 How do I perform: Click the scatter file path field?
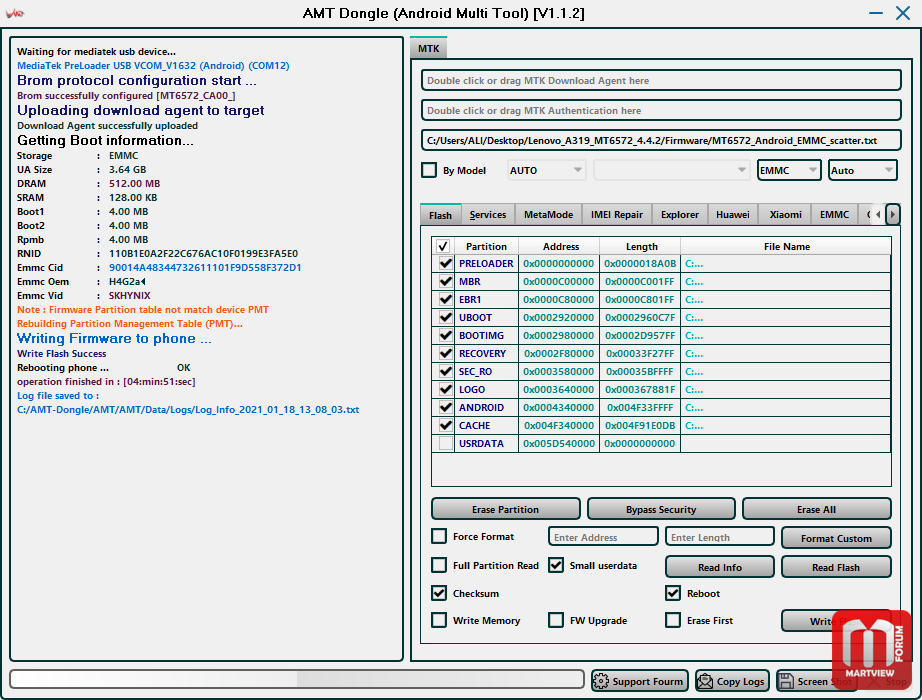tap(661, 141)
